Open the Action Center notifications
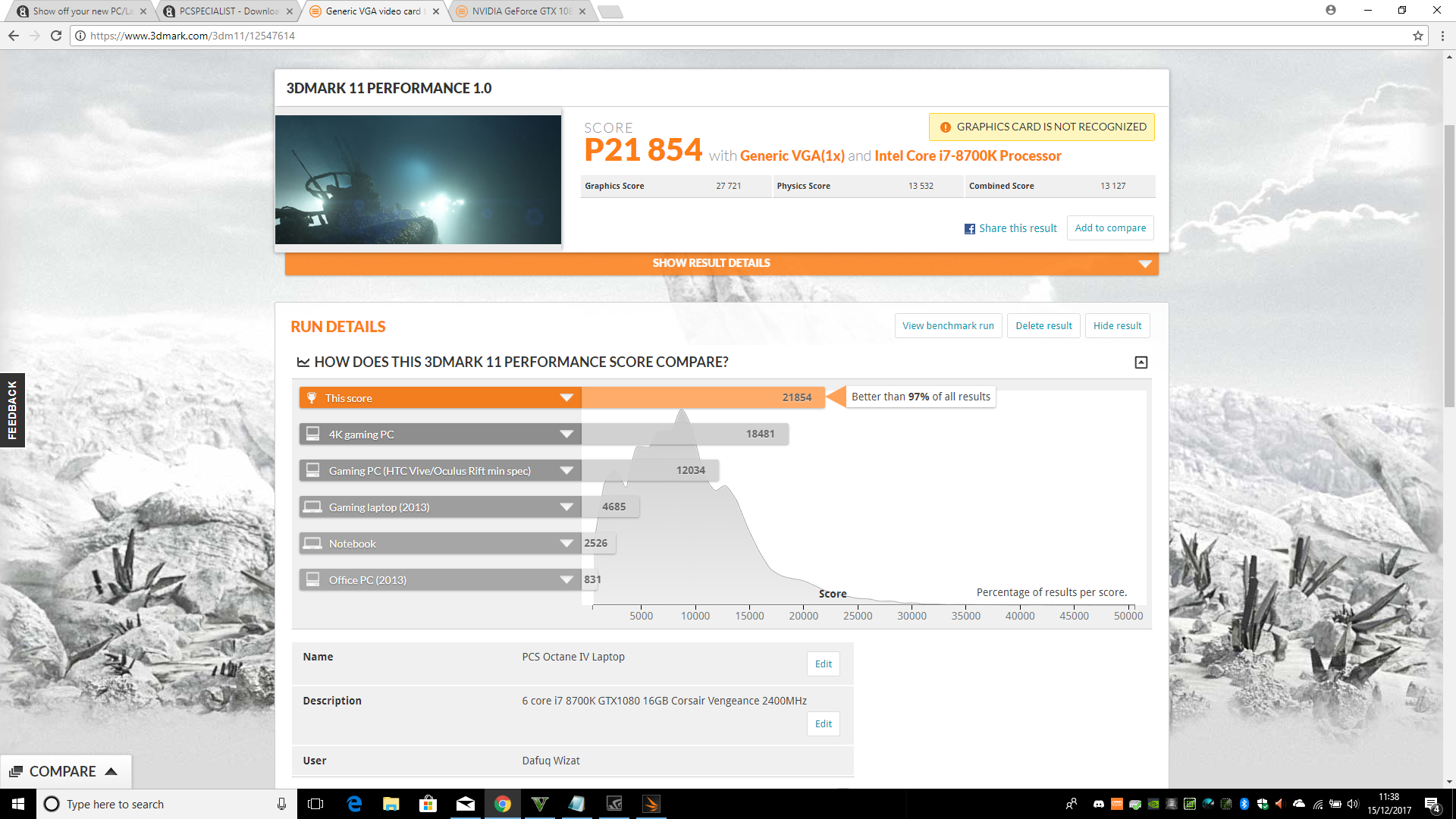 [1432, 804]
